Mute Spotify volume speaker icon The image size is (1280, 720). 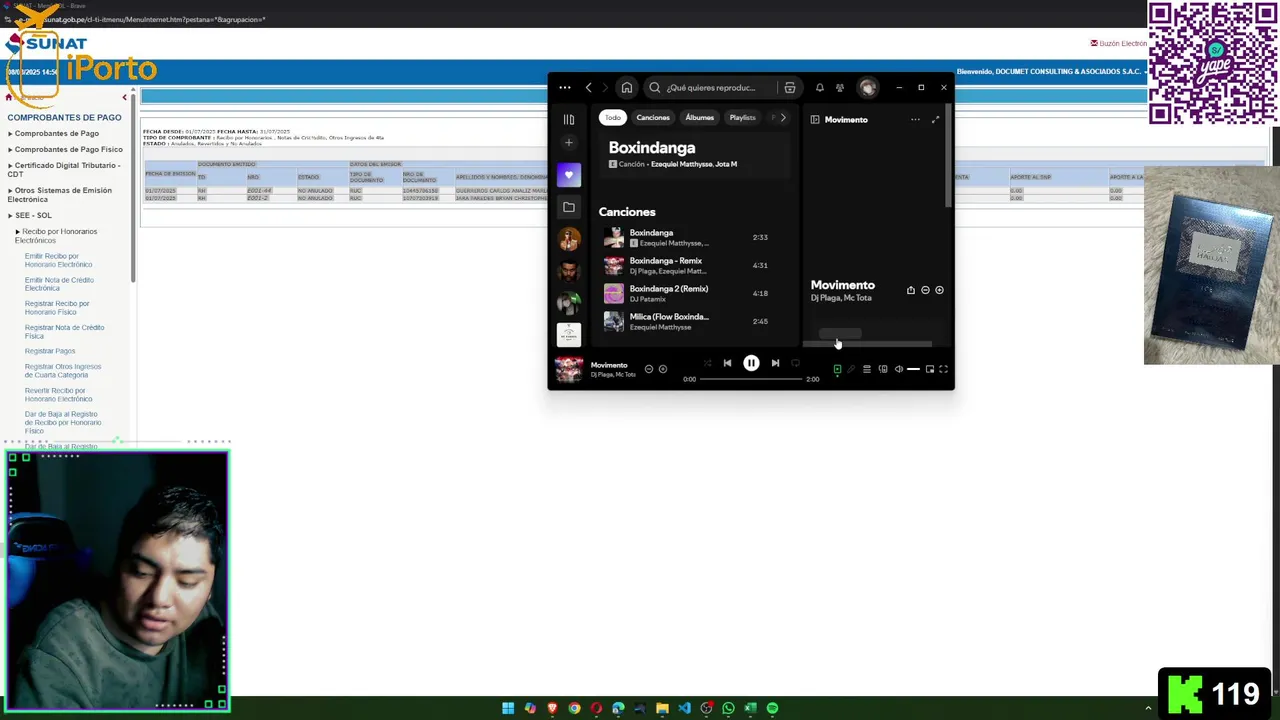pos(898,369)
